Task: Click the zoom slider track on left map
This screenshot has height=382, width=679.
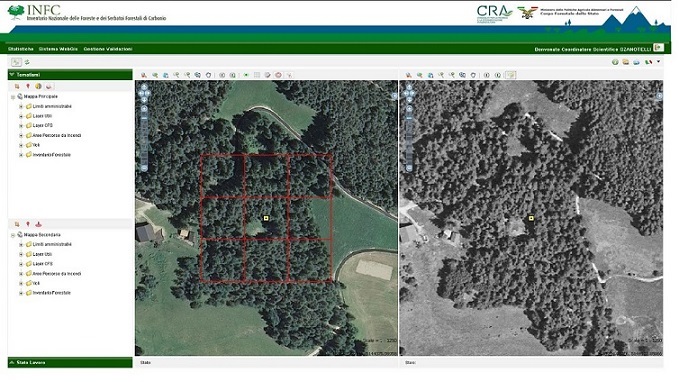Action: tap(144, 139)
